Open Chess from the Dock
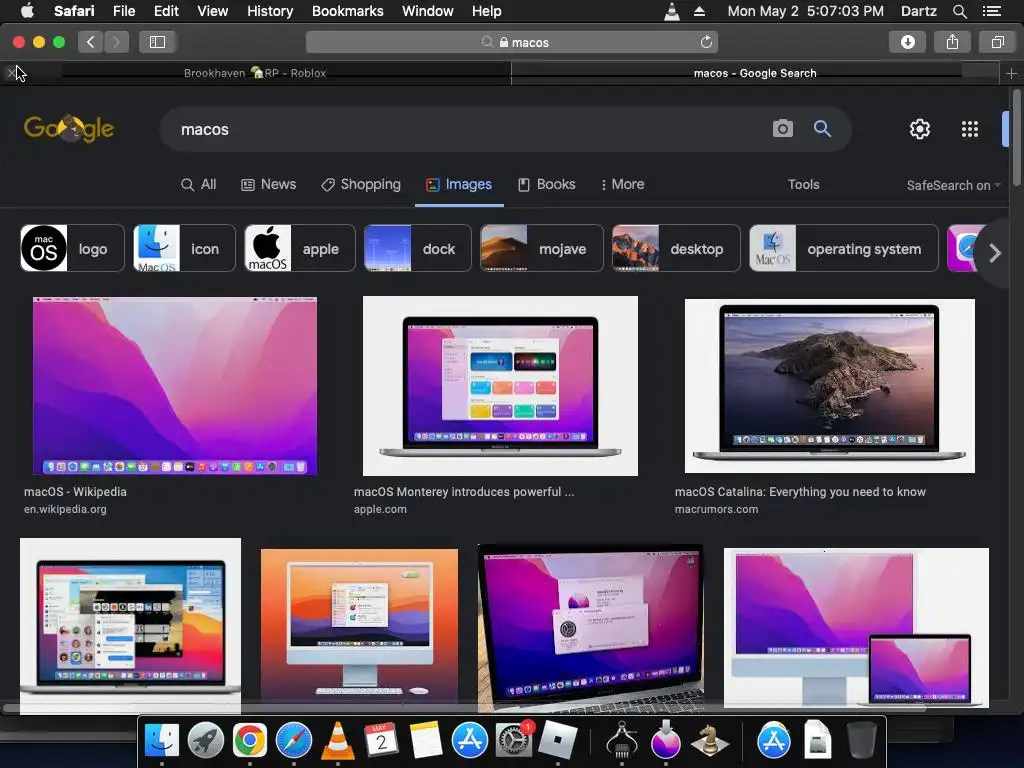Screen dimensions: 1024x768 click(x=710, y=741)
